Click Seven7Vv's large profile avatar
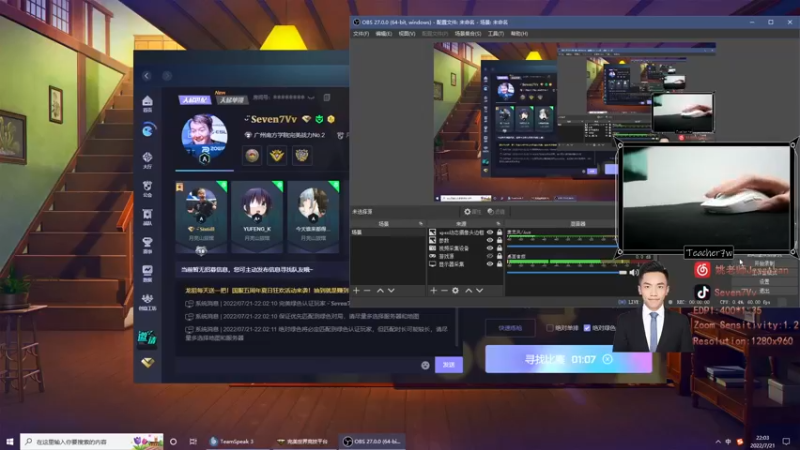Image resolution: width=800 pixels, height=450 pixels. (204, 138)
